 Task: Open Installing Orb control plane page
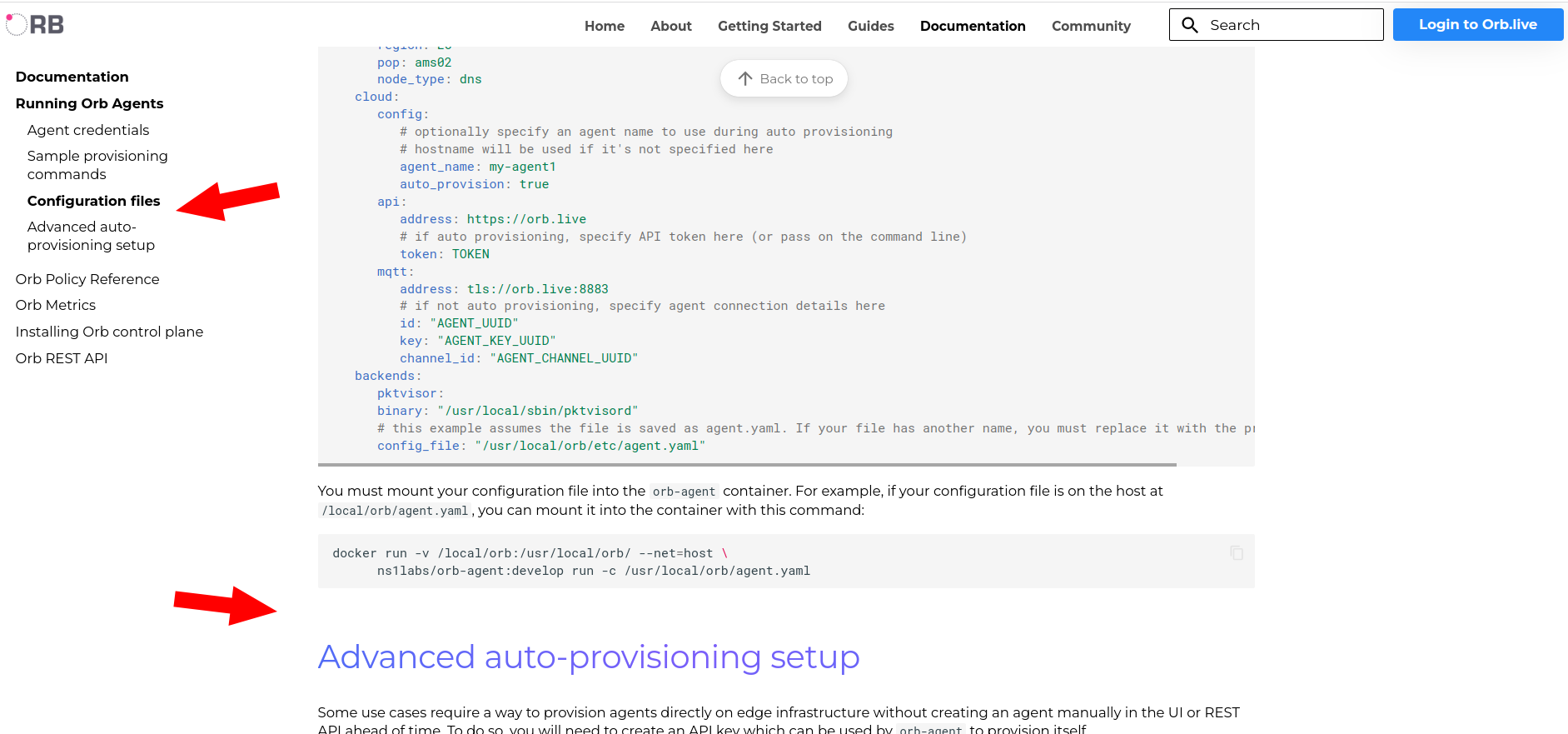click(x=109, y=332)
